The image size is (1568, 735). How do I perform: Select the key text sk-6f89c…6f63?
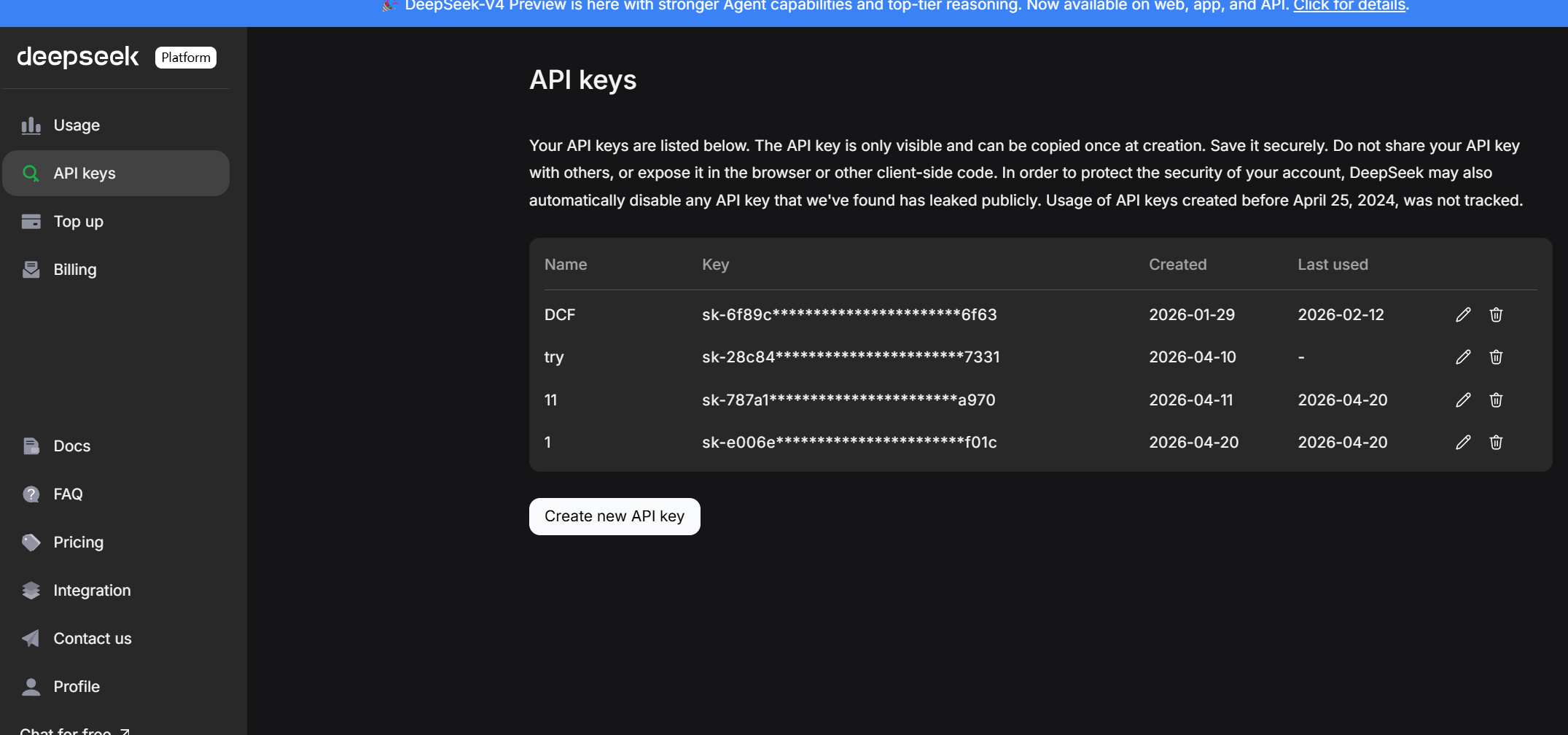point(849,315)
